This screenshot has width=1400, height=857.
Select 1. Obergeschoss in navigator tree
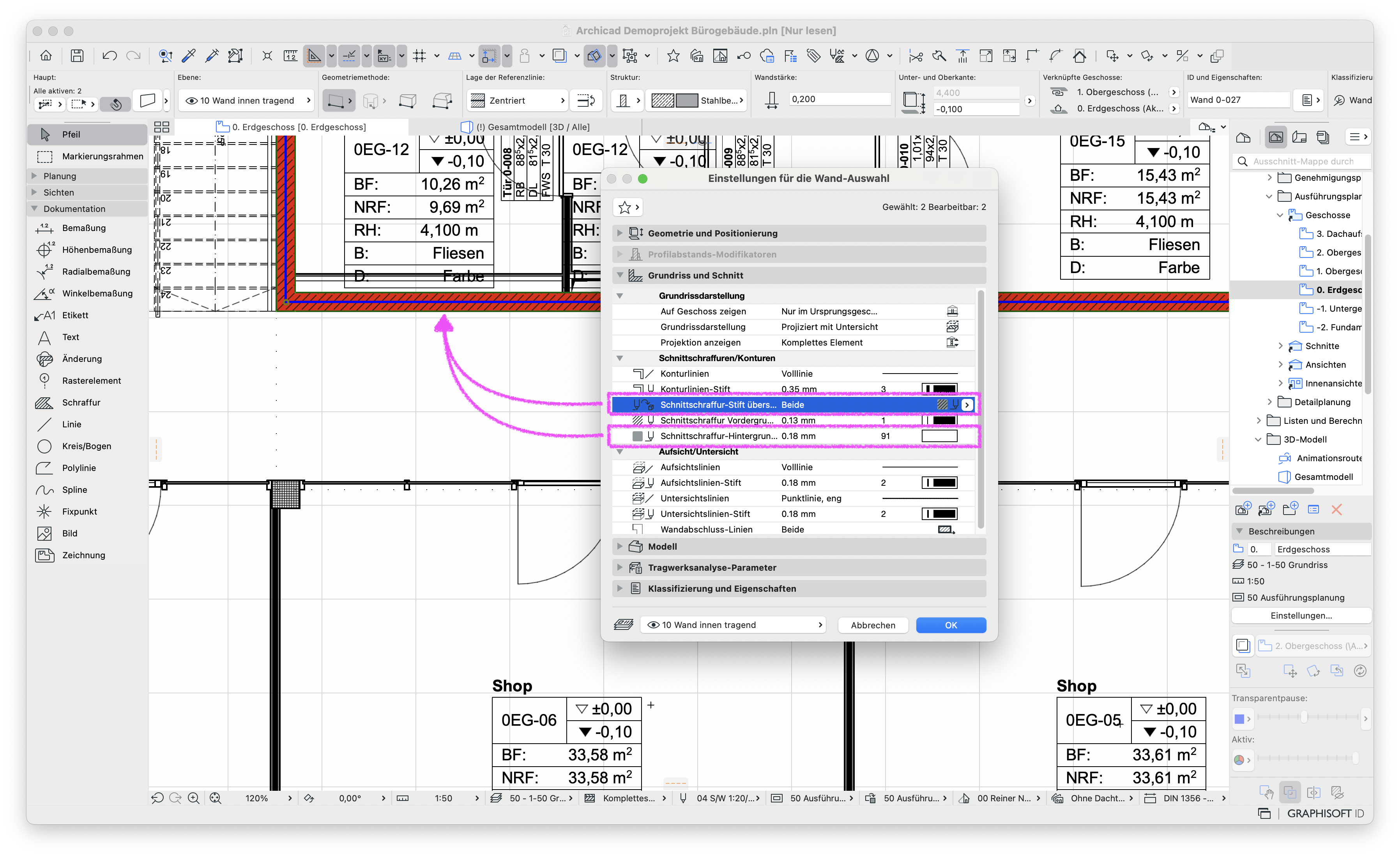[x=1331, y=272]
